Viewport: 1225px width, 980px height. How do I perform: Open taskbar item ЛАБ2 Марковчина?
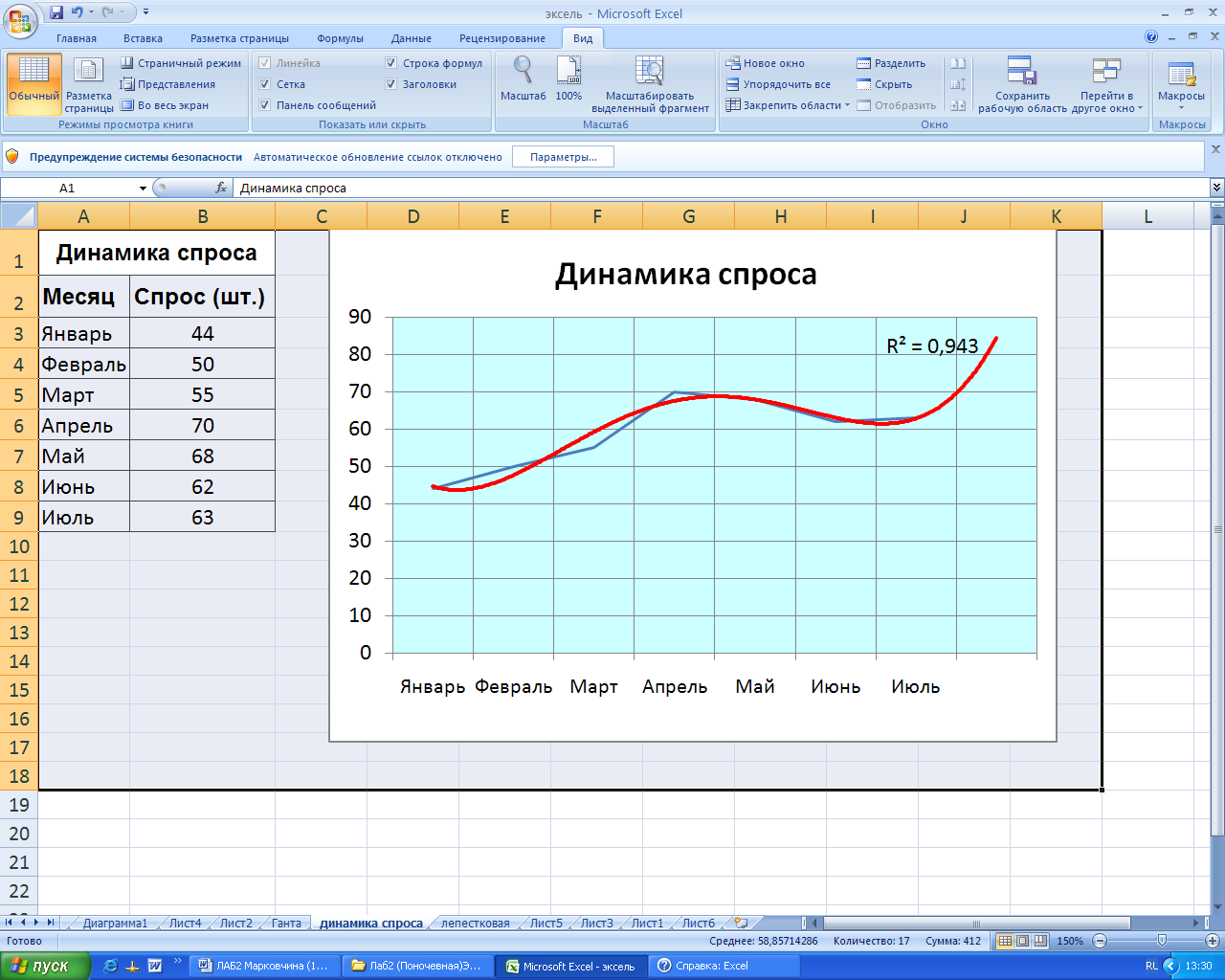(x=264, y=966)
